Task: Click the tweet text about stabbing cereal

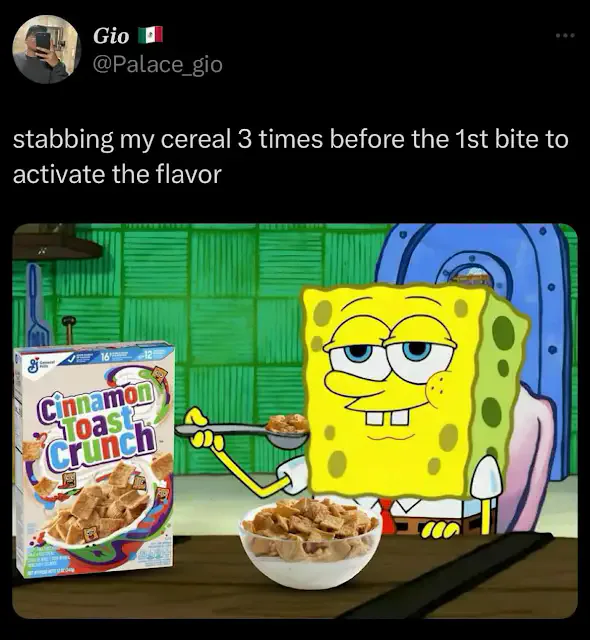Action: [x=291, y=156]
